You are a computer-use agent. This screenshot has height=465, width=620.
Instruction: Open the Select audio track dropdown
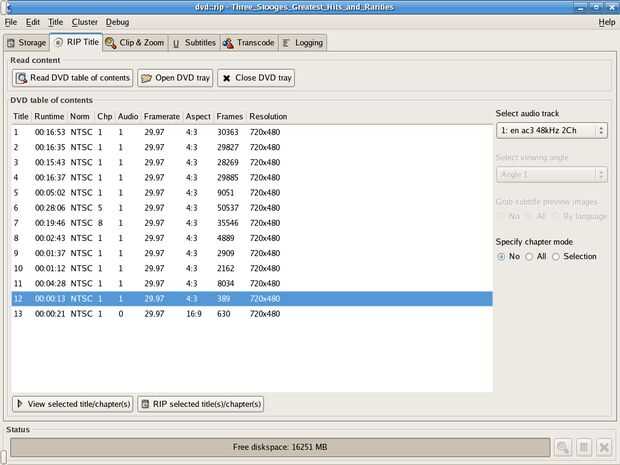click(x=552, y=130)
